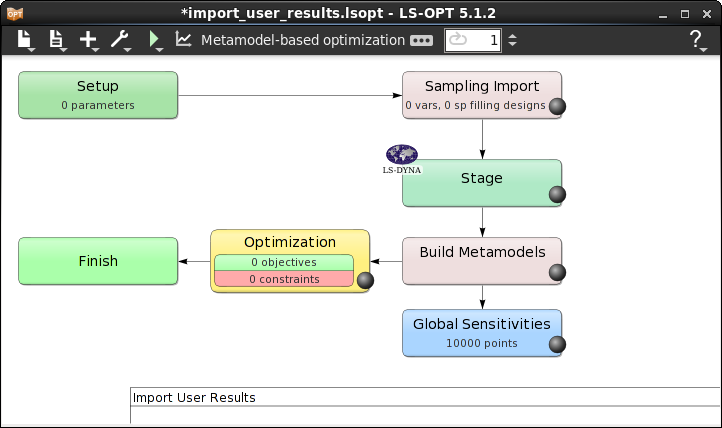Open the Global Sensitivities box
Screen dimensions: 722x428
point(482,333)
